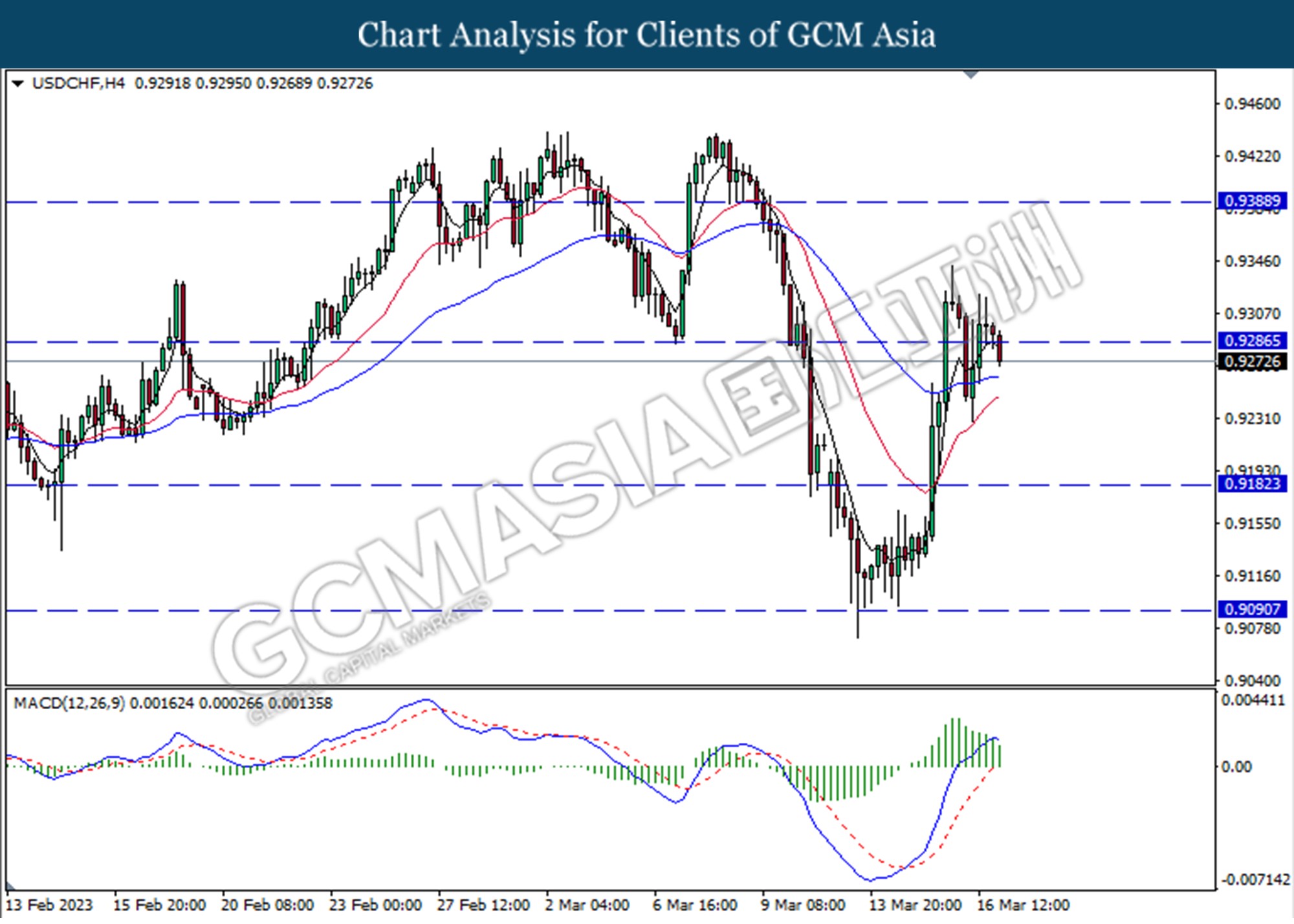This screenshot has width=1294, height=924.
Task: Click the 9 Mar 08:00 time label
Action: [803, 905]
